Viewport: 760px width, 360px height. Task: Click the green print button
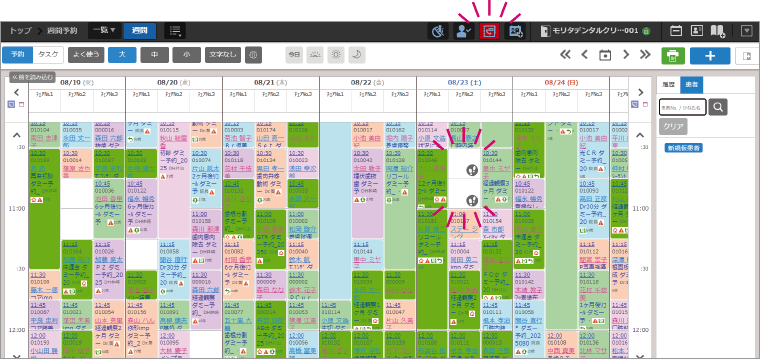(x=673, y=56)
